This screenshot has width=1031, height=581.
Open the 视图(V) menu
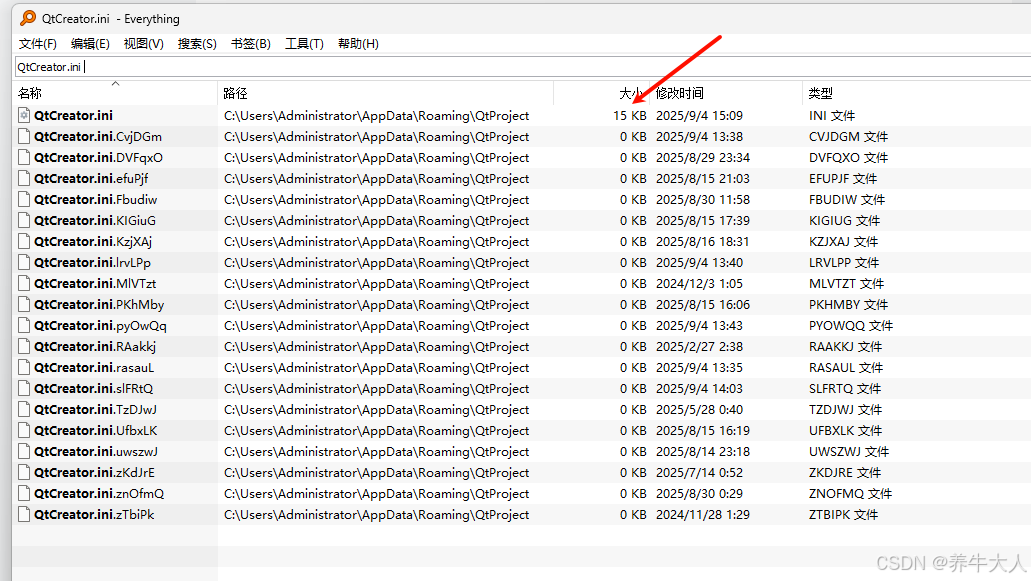pos(143,44)
